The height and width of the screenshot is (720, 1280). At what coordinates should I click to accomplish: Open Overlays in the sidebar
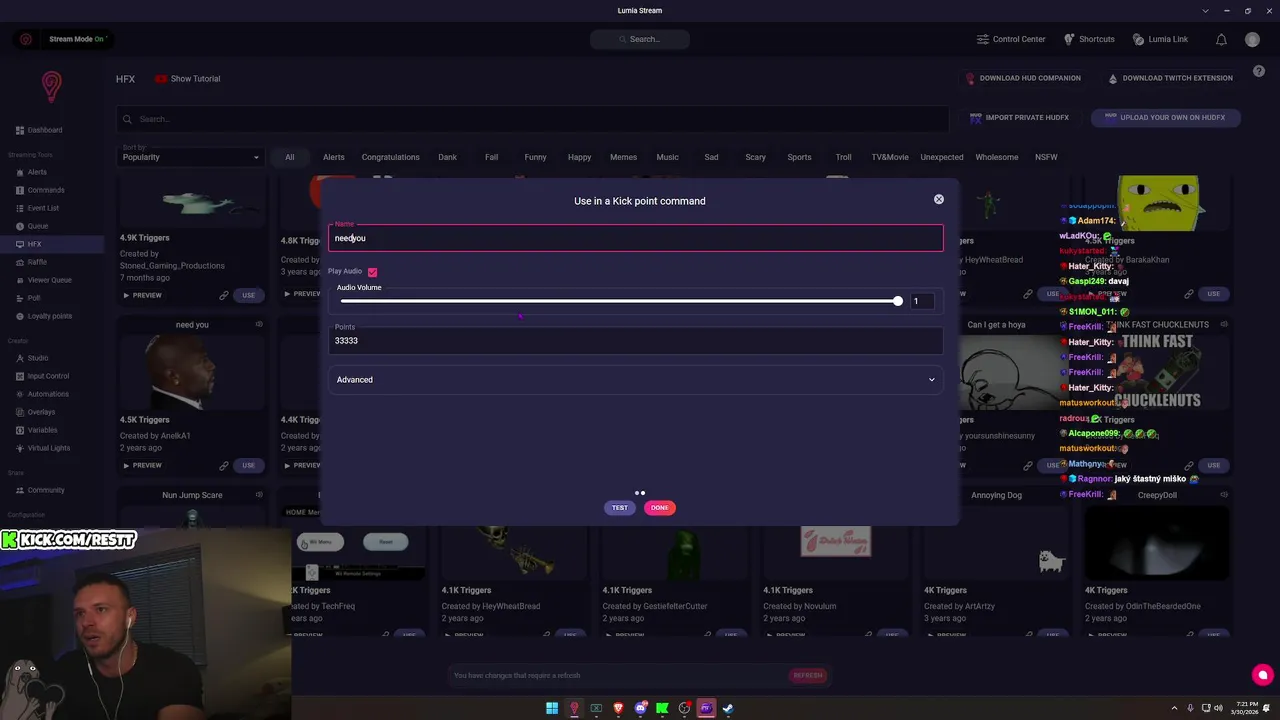(35, 412)
